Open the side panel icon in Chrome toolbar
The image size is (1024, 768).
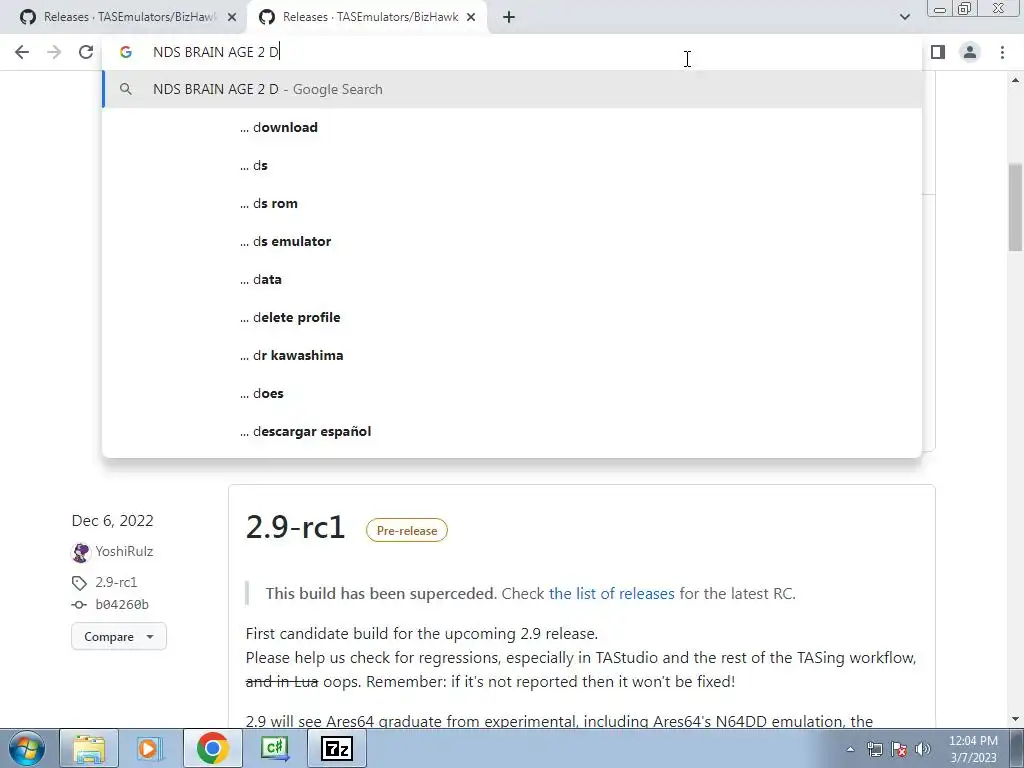click(x=938, y=52)
